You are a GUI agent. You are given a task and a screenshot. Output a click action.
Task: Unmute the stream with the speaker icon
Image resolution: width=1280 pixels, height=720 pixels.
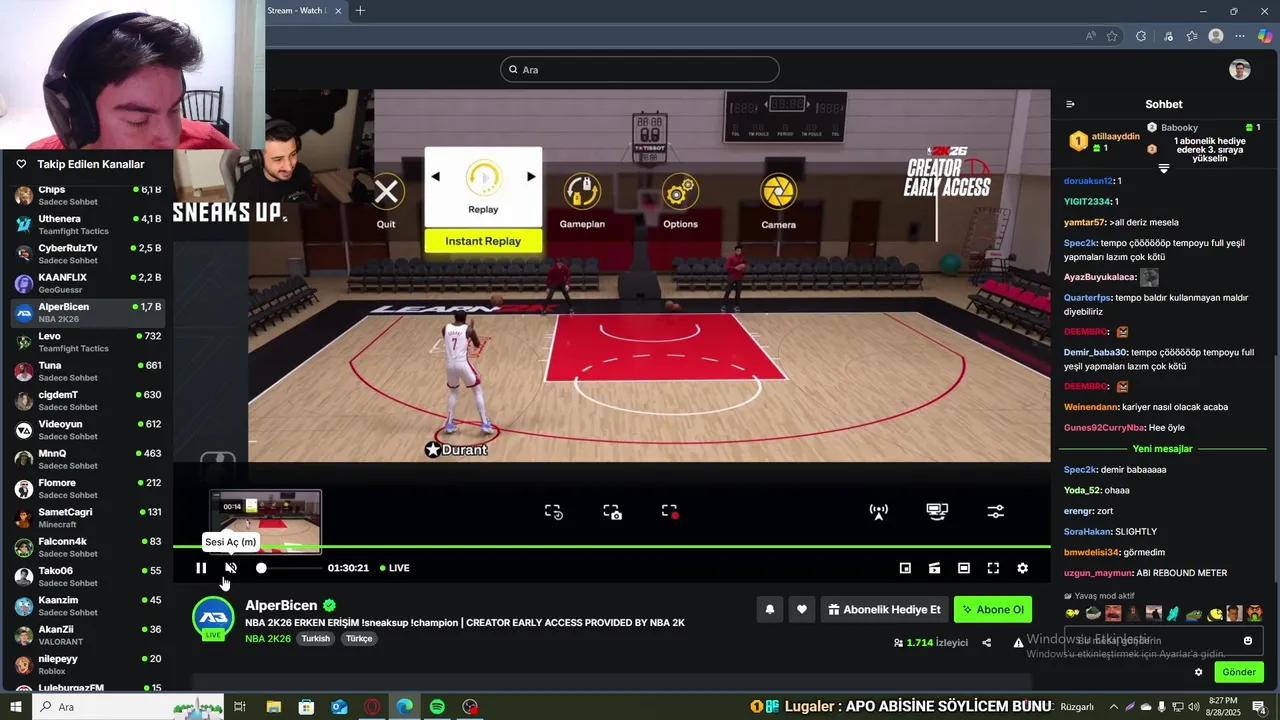tap(231, 568)
